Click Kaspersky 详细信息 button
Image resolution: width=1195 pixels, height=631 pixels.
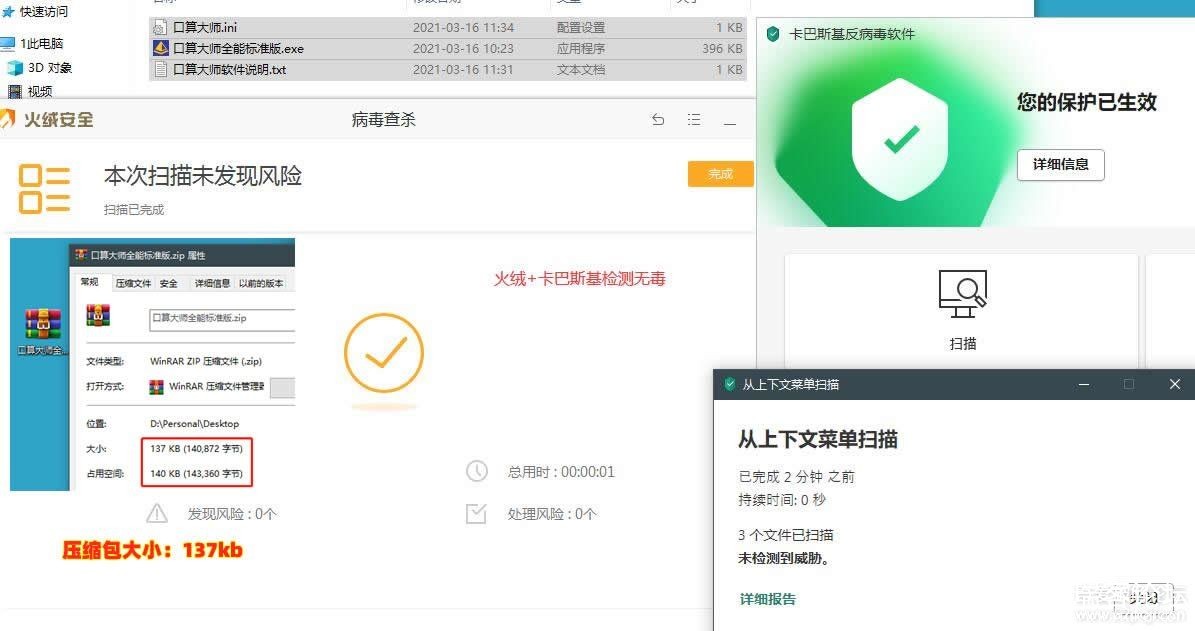[x=1060, y=165]
